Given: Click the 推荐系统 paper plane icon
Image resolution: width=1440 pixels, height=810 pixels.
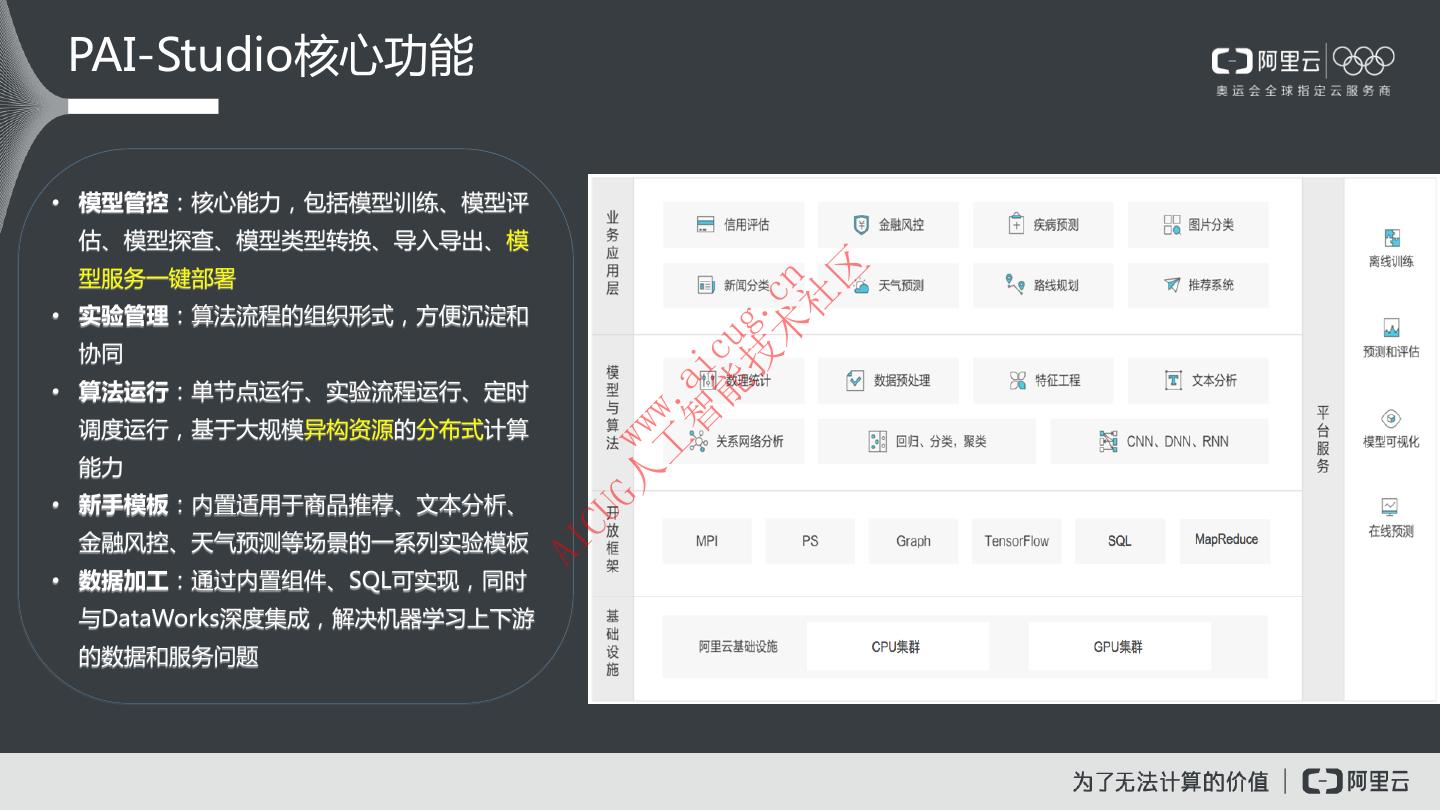Looking at the screenshot, I should (1172, 285).
